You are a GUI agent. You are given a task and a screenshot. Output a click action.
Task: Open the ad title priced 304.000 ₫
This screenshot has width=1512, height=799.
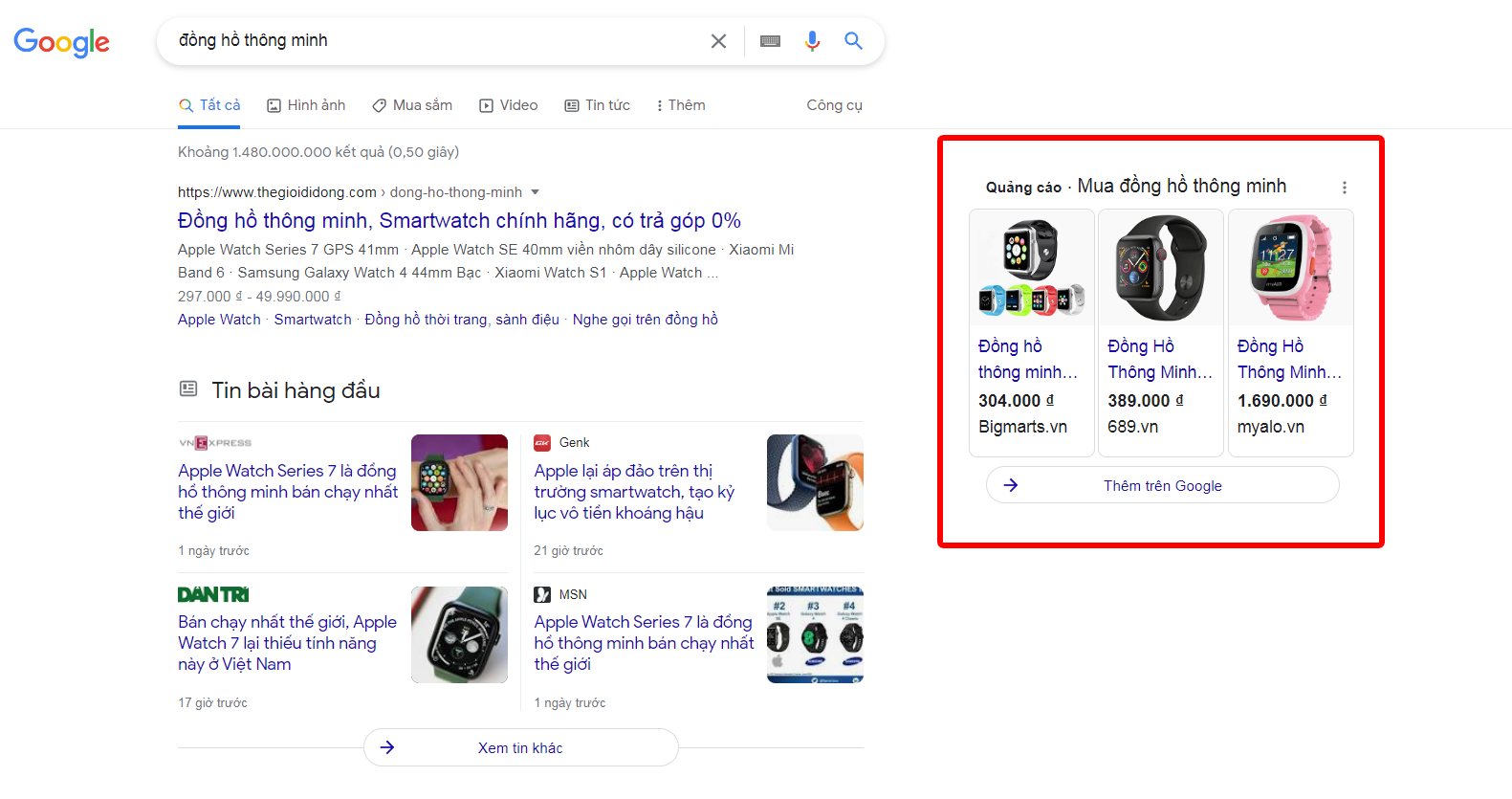[x=1028, y=359]
